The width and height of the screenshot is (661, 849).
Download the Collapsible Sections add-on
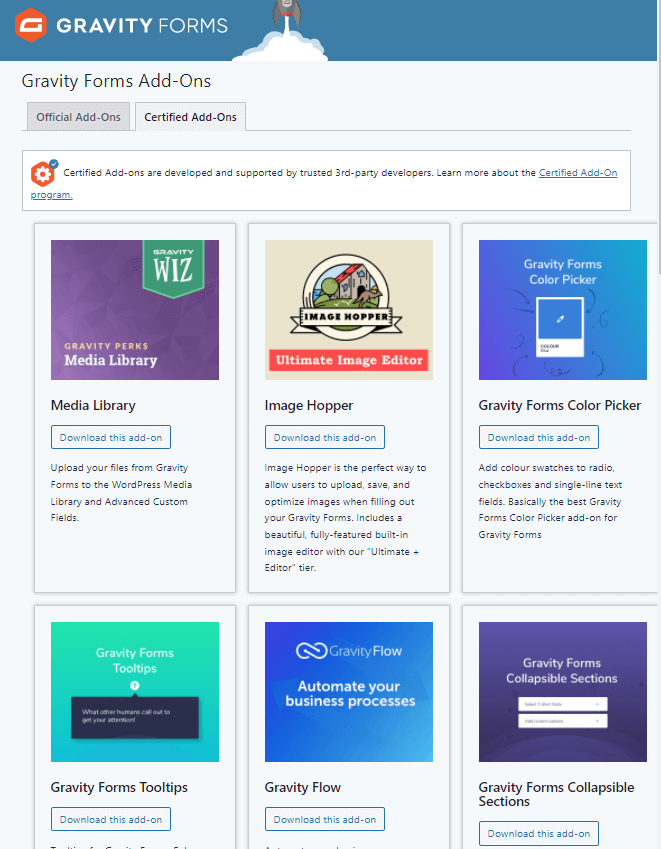click(539, 833)
